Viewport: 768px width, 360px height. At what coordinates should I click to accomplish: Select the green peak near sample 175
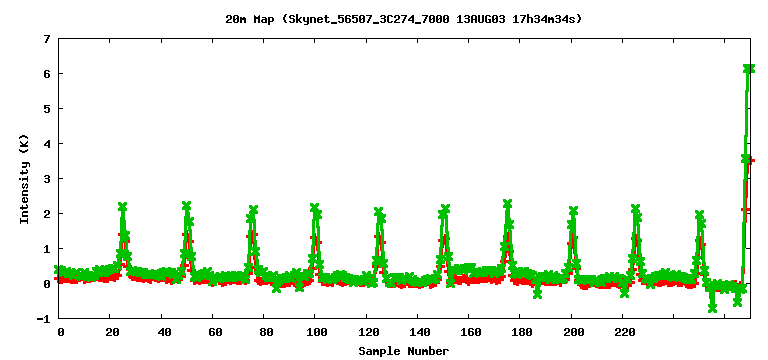coord(507,203)
